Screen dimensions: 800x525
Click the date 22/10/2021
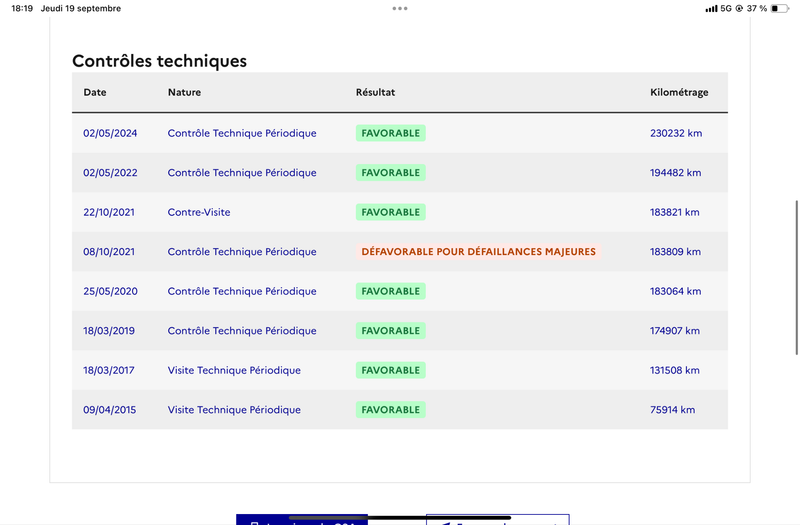[x=109, y=212]
